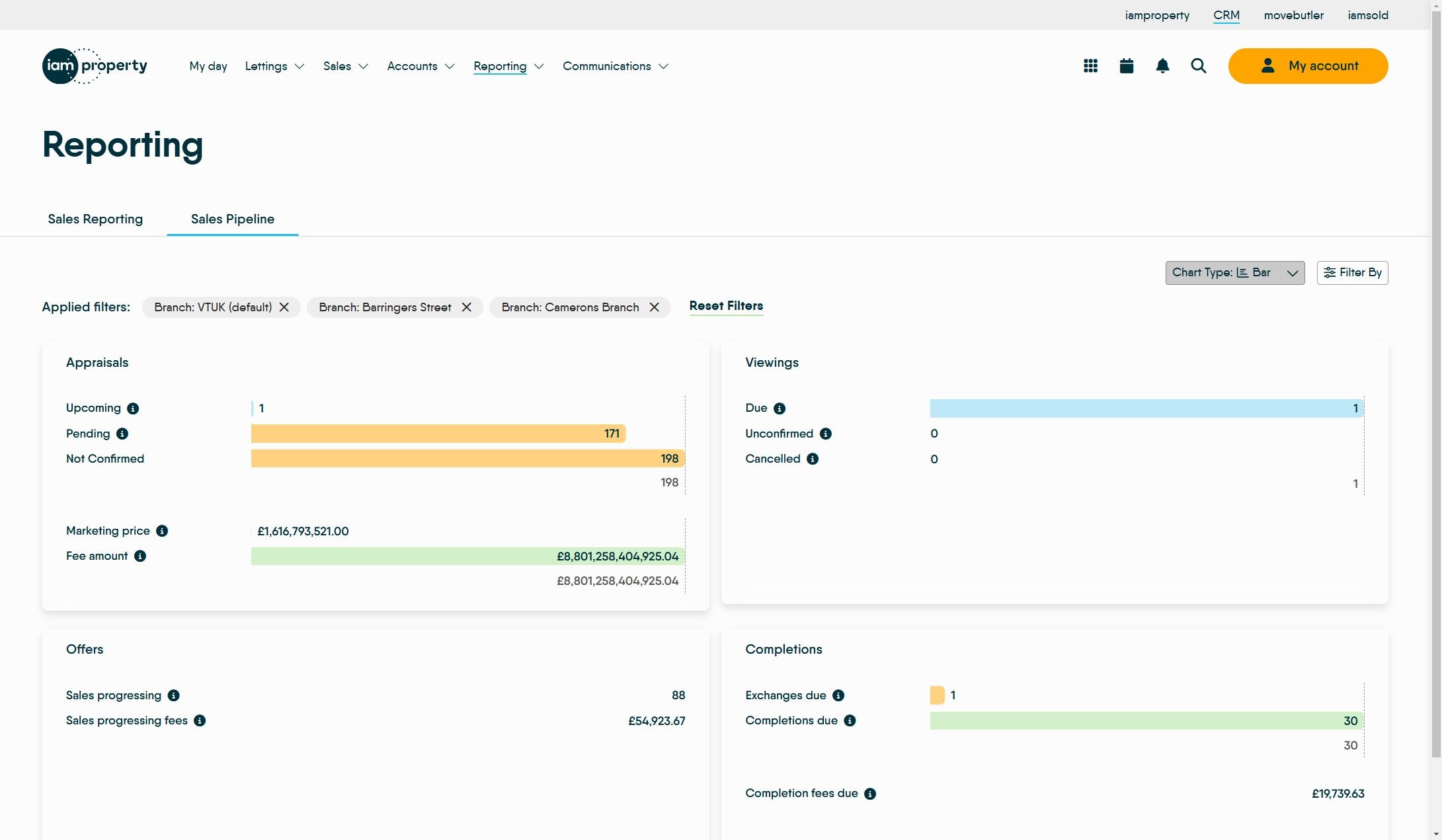Expand the Lettings menu

(x=274, y=66)
